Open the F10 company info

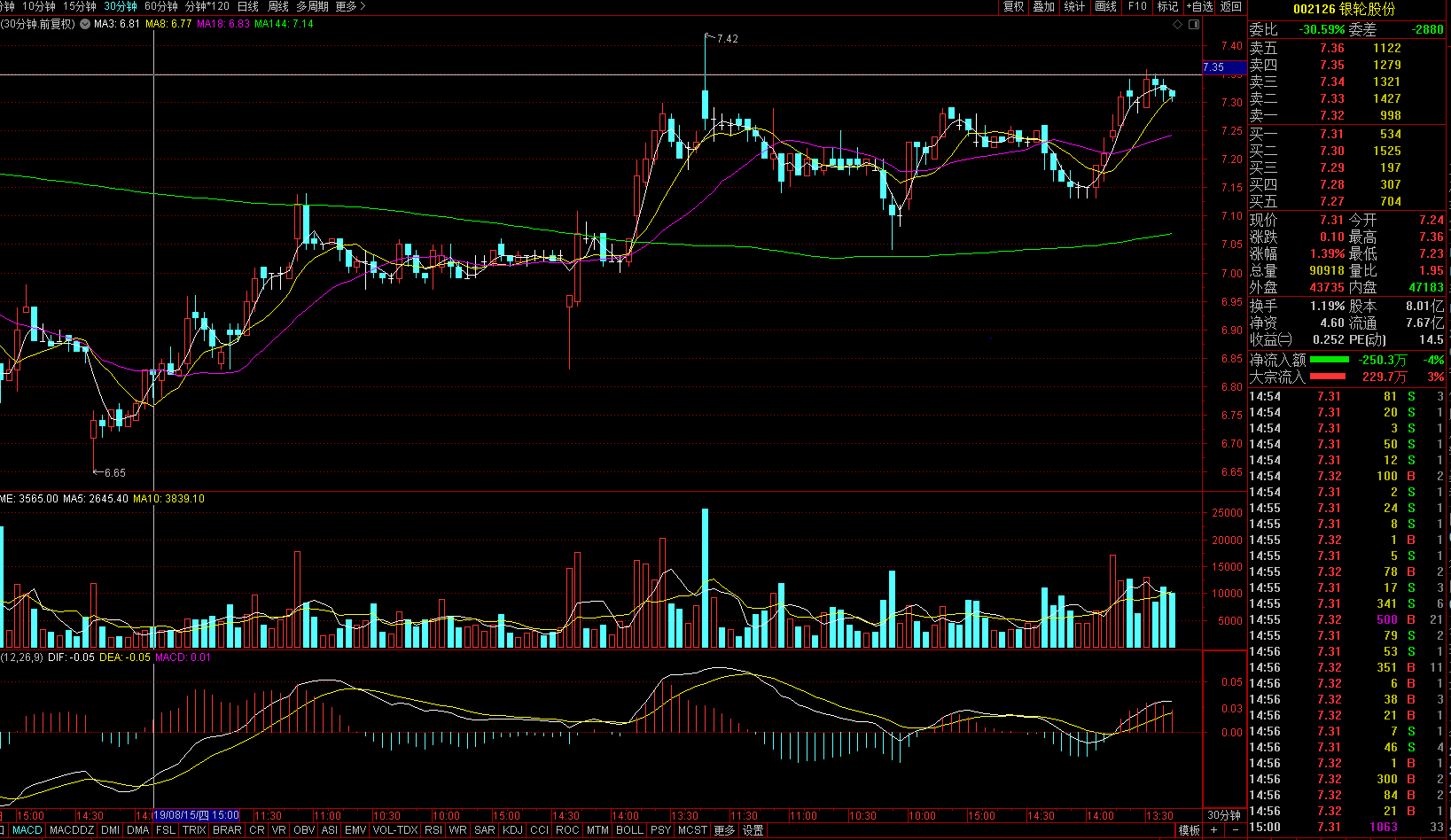1137,6
